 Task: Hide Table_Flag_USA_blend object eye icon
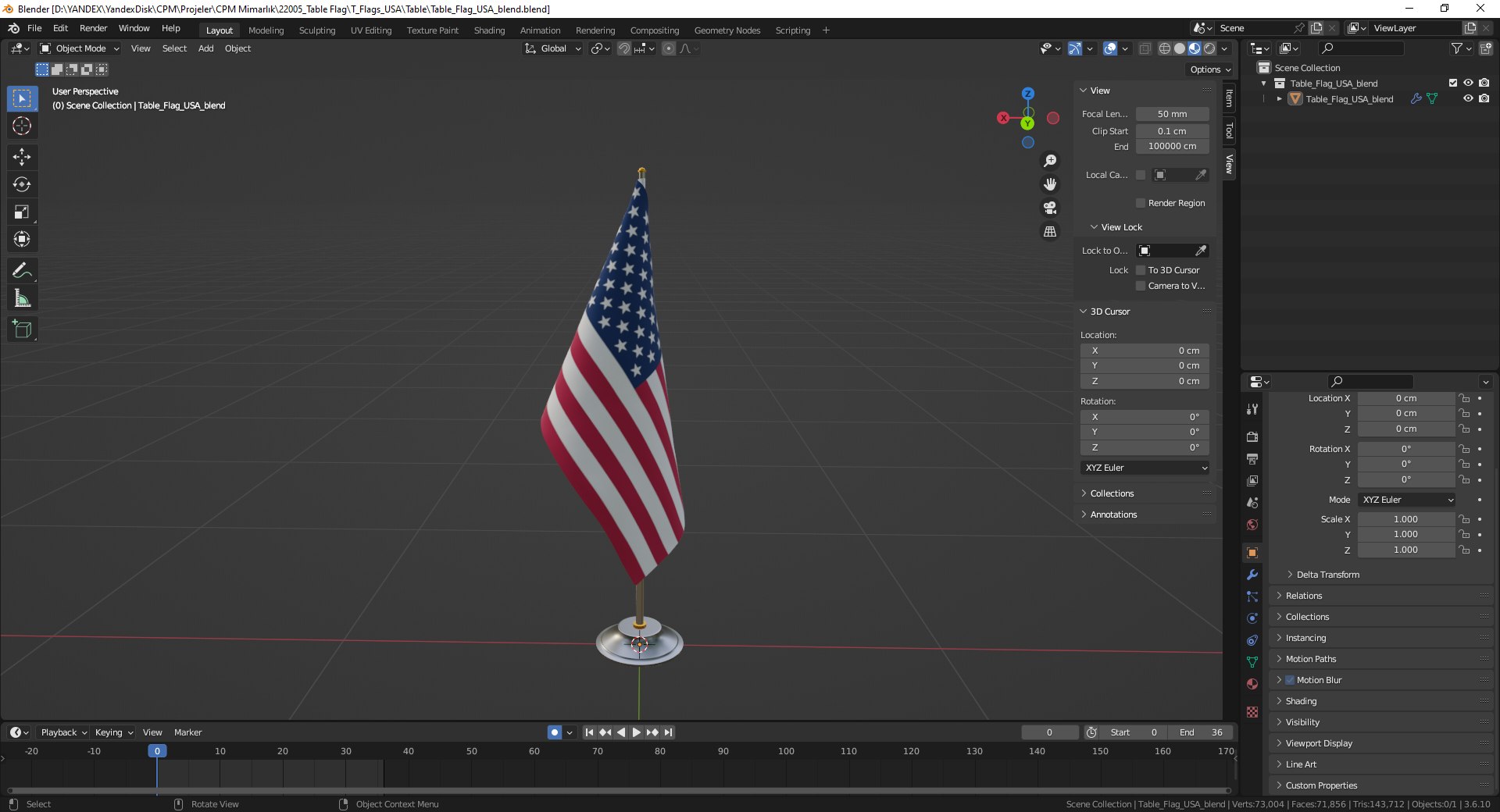[1468, 98]
